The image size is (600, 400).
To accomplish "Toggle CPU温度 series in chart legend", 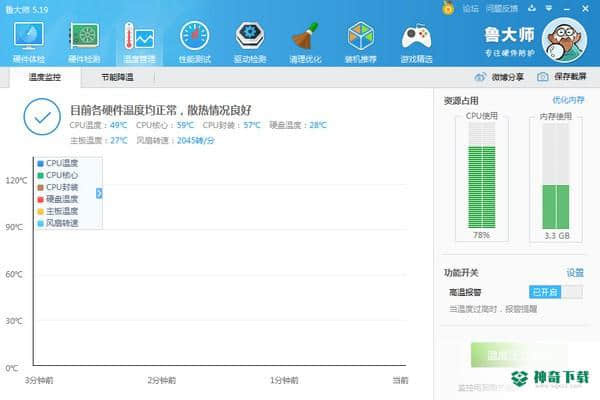I will click(x=58, y=163).
